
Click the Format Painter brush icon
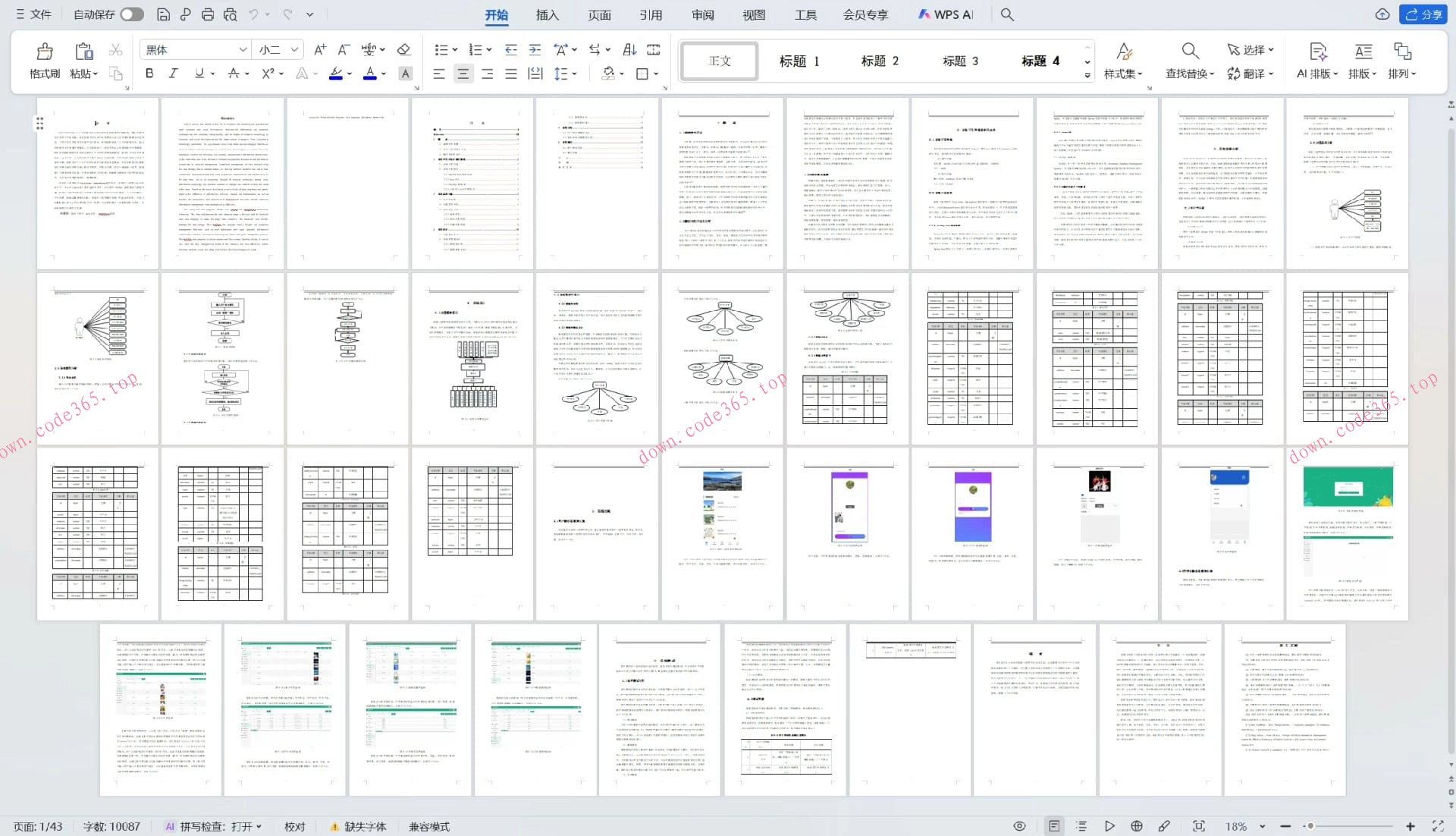pyautogui.click(x=45, y=52)
